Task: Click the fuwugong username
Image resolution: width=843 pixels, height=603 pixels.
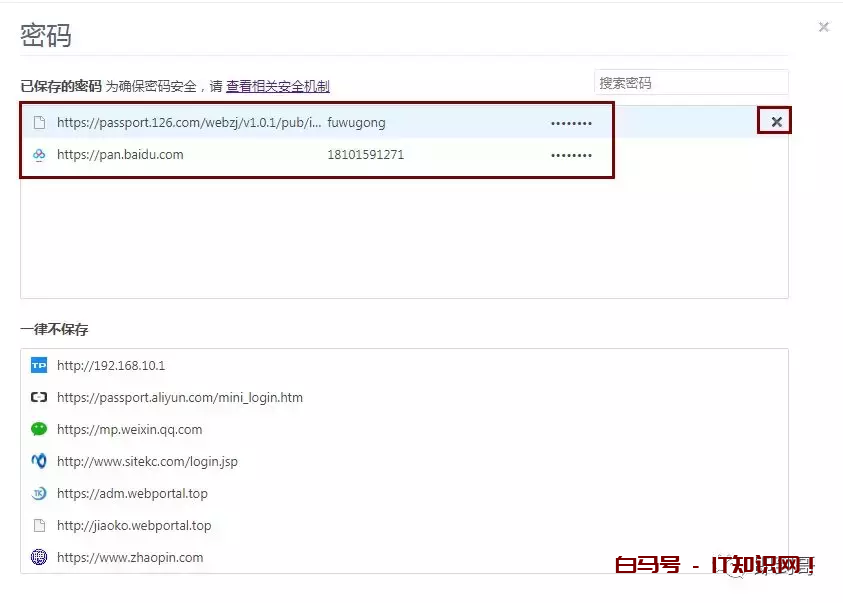Action: pos(356,123)
